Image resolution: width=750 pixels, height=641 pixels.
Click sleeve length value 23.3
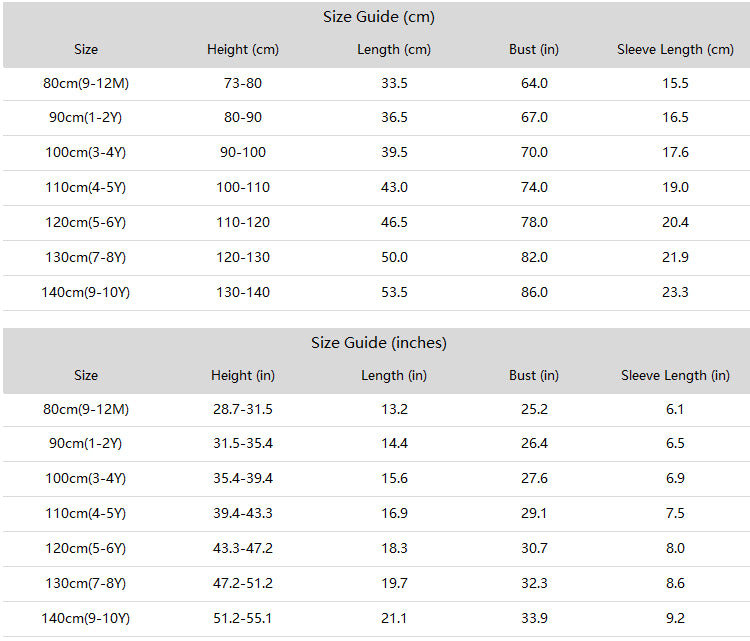(675, 292)
